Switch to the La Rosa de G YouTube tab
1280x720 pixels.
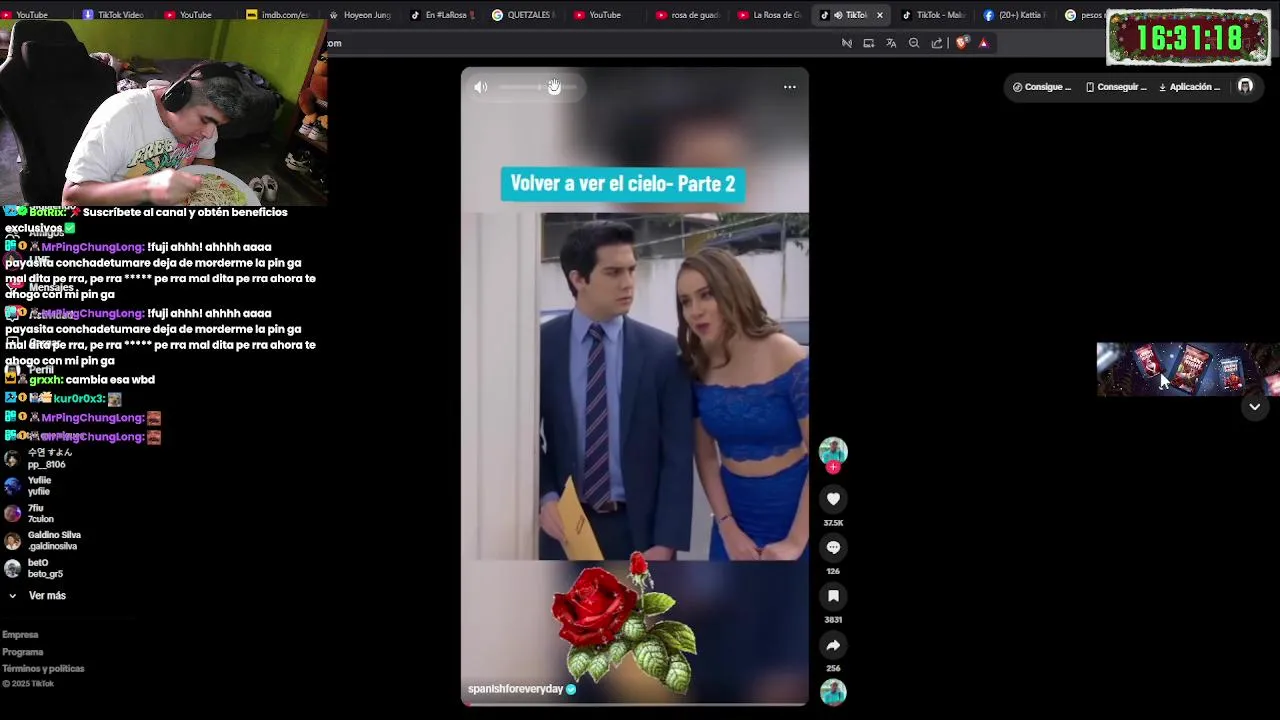pos(769,15)
